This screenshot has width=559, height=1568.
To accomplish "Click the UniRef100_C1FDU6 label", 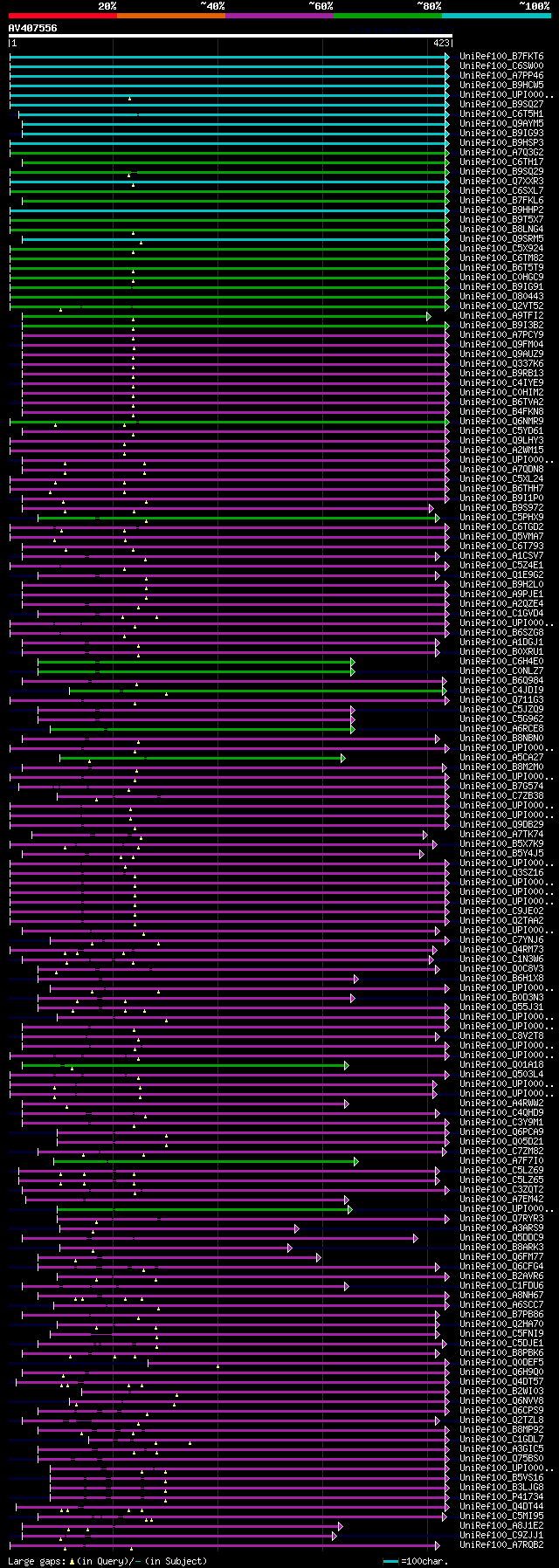I will pyautogui.click(x=501, y=1285).
